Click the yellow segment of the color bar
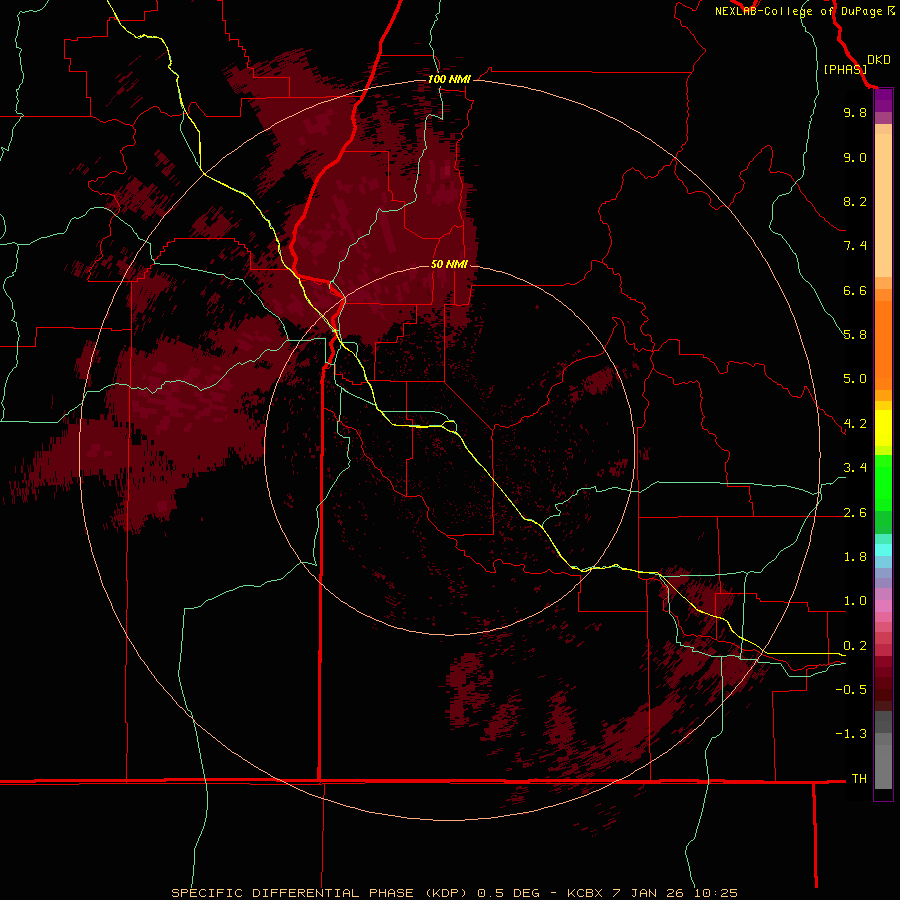Image resolution: width=900 pixels, height=900 pixels. [883, 428]
